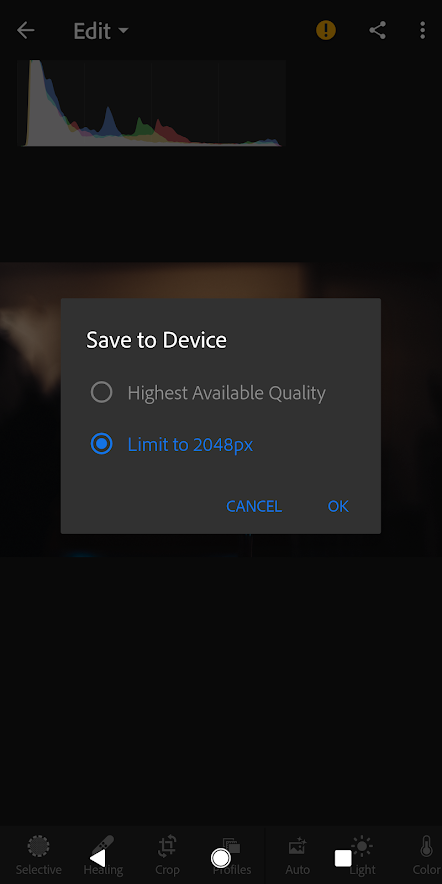Tap the share icon
This screenshot has width=442, height=884.
point(377,30)
